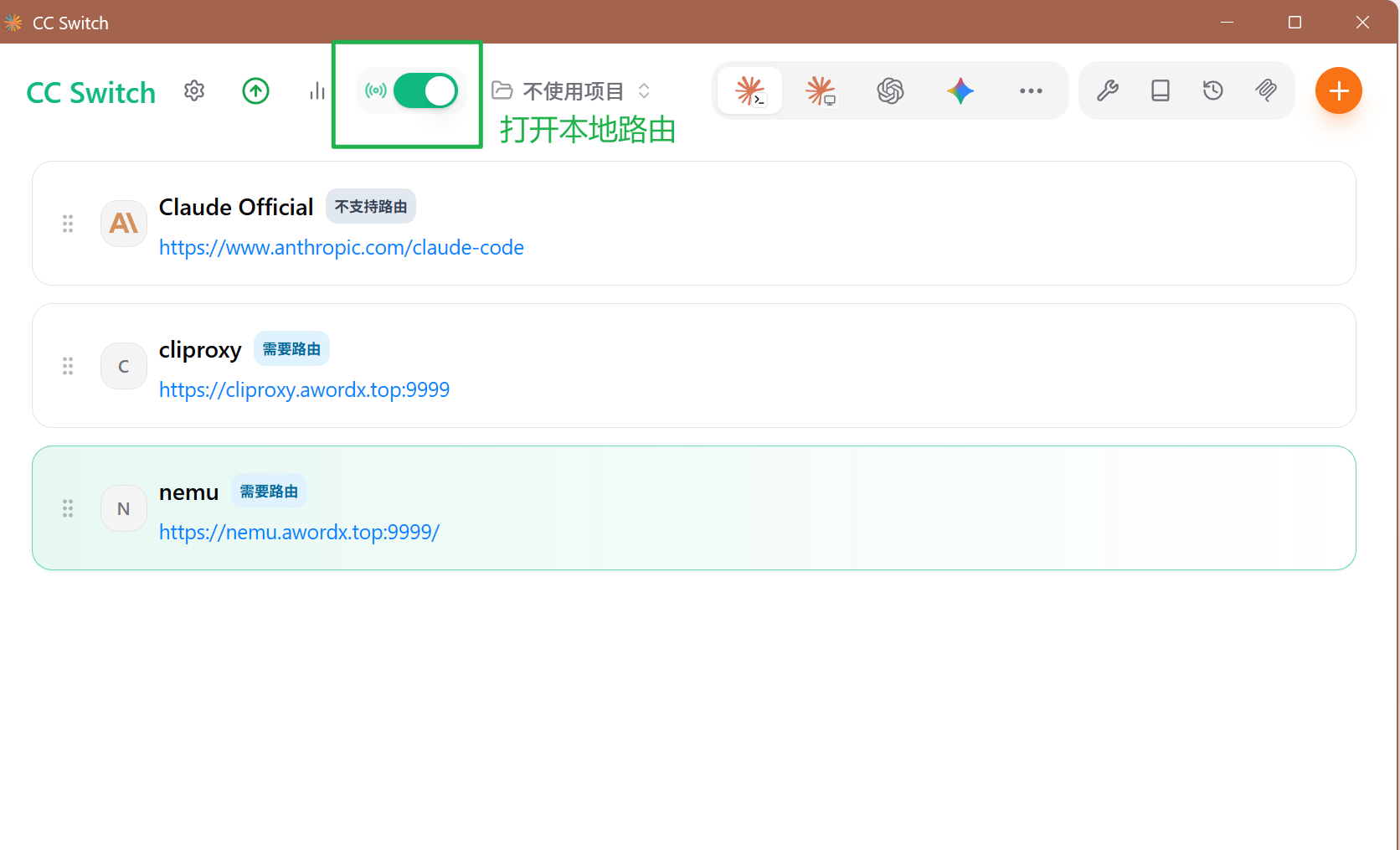The width and height of the screenshot is (1400, 850).
Task: Click the 需要路由 badge on cliproxy
Action: (291, 349)
